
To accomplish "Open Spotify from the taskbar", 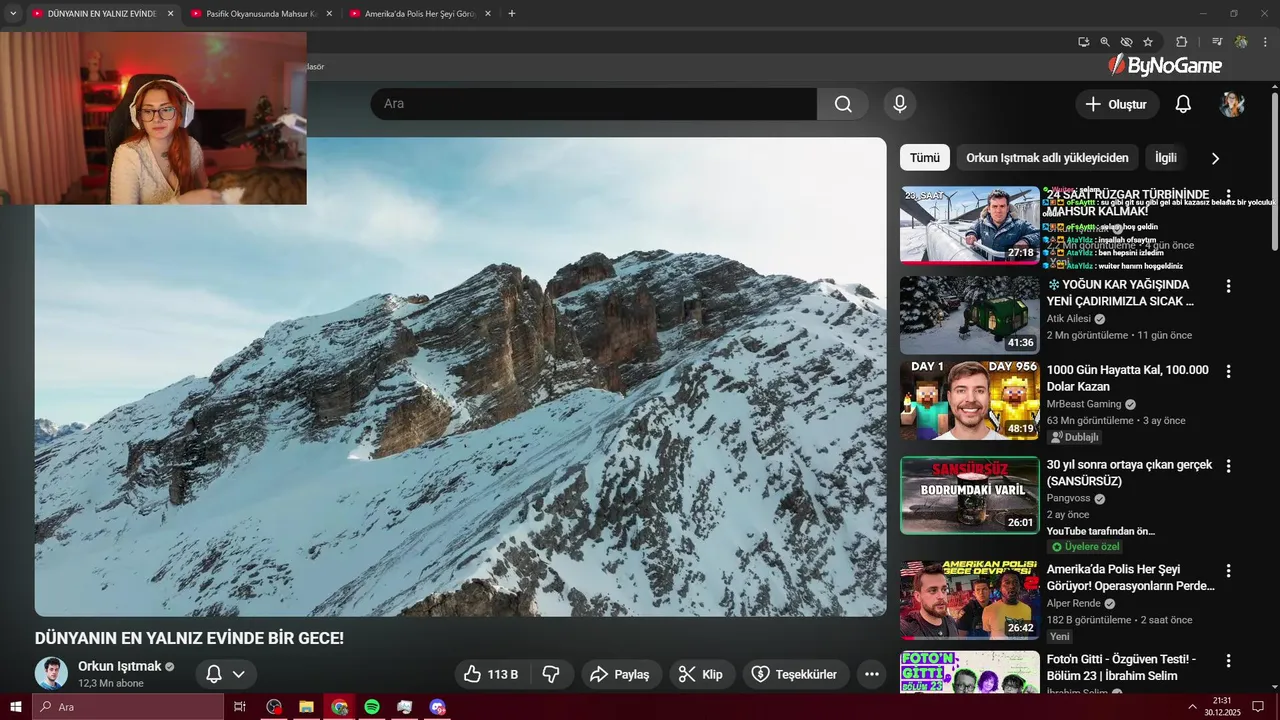I will pyautogui.click(x=372, y=707).
